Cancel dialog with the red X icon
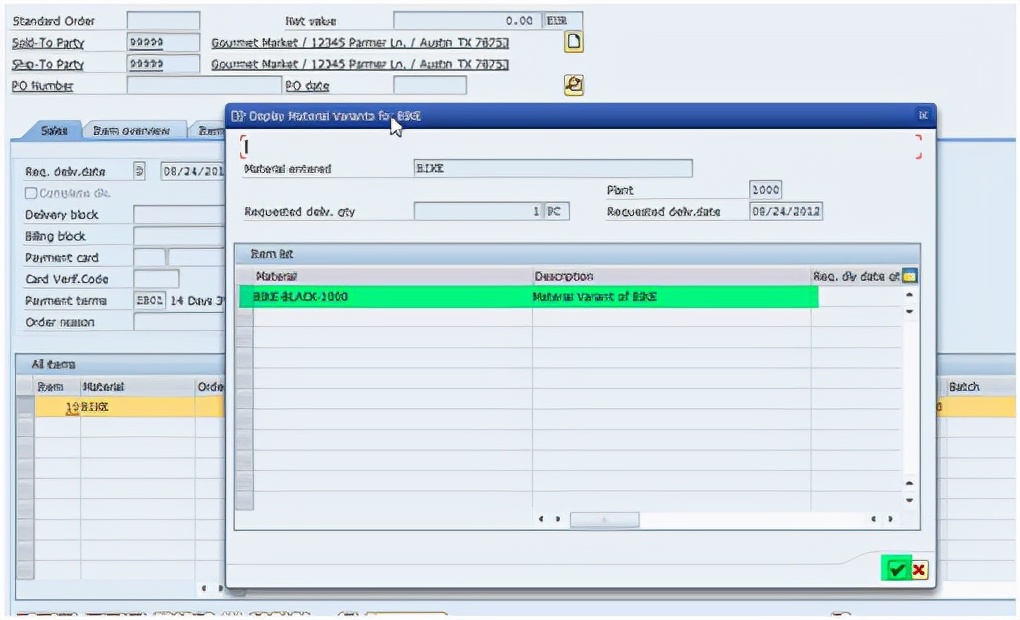1020x620 pixels. point(918,570)
